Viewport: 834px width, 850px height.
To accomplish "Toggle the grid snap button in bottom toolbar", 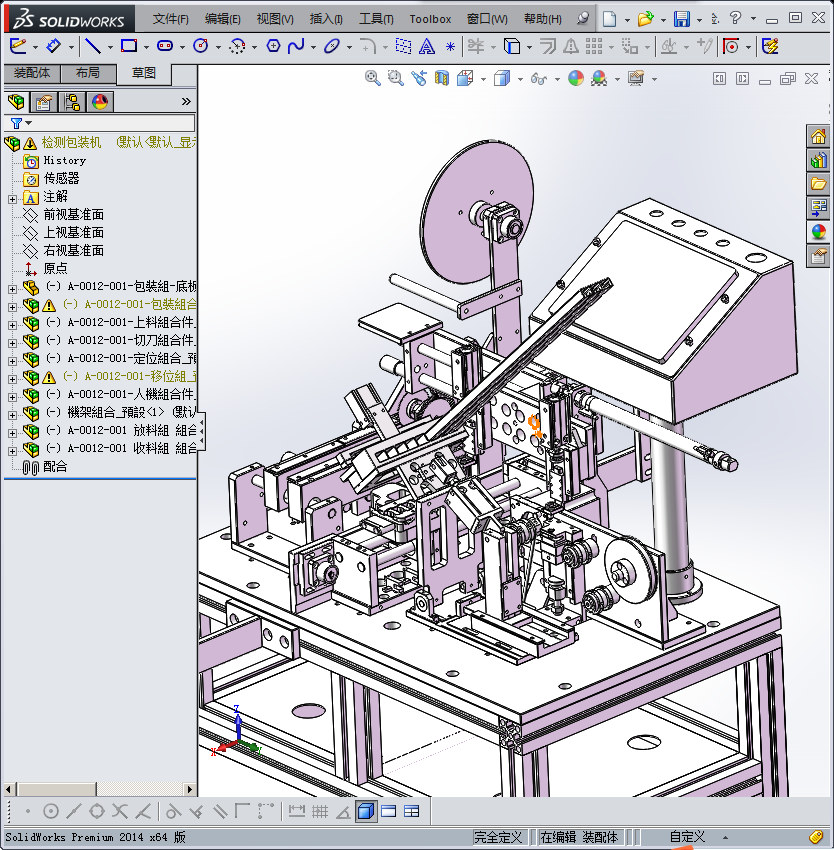I will (x=320, y=811).
